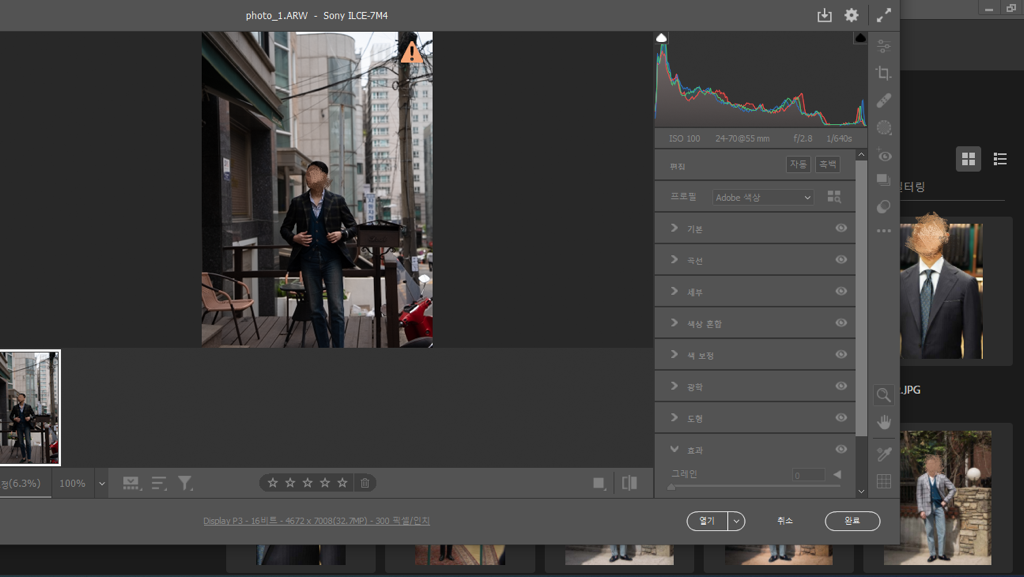Toggle visibility eye for 기본 panel
The height and width of the screenshot is (577, 1024).
pyautogui.click(x=841, y=228)
